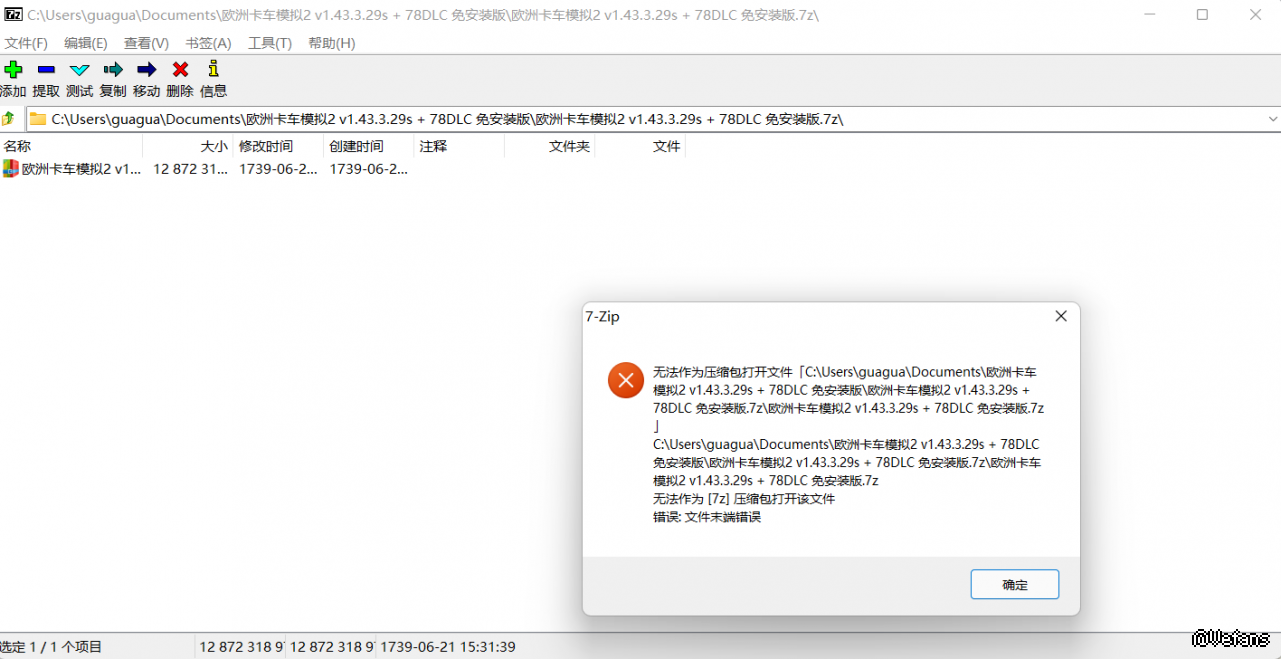Sort by the 文件 column header
The height and width of the screenshot is (659, 1281).
(640, 146)
